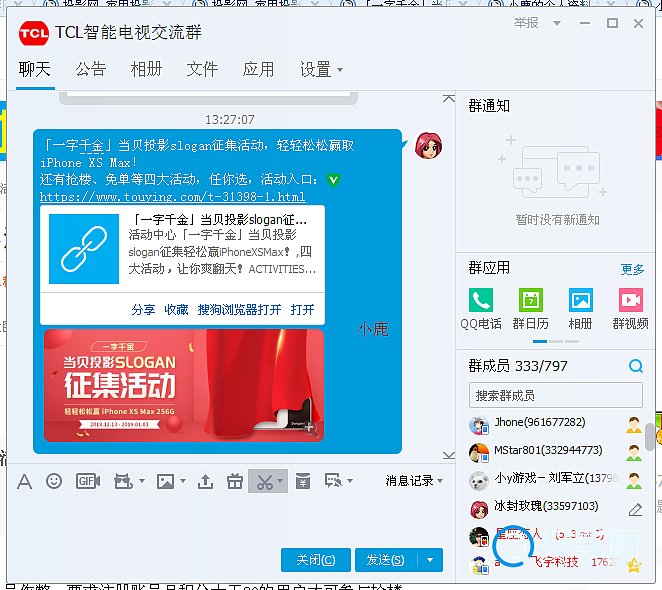662x590 pixels.
Task: Activate the screenshot scissors tool
Action: pos(265,481)
